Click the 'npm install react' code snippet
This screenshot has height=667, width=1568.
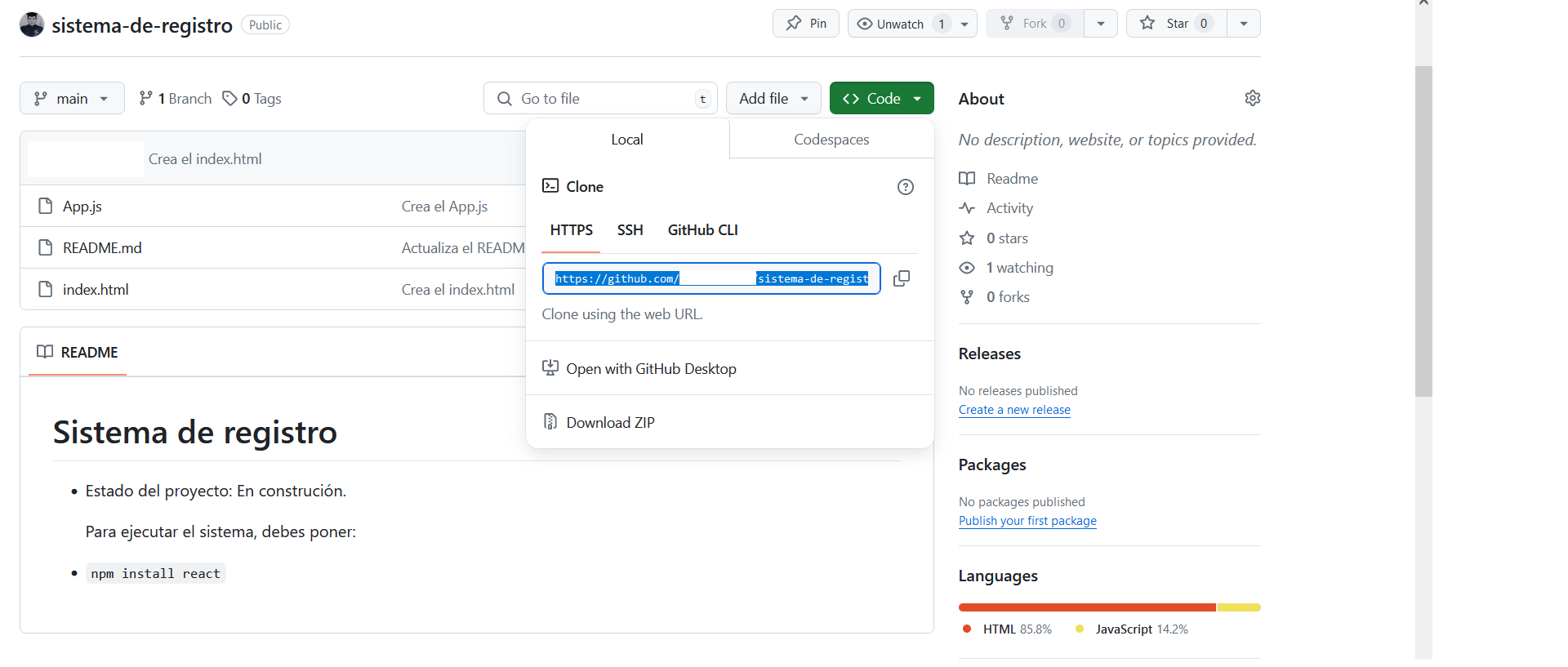[x=155, y=574]
